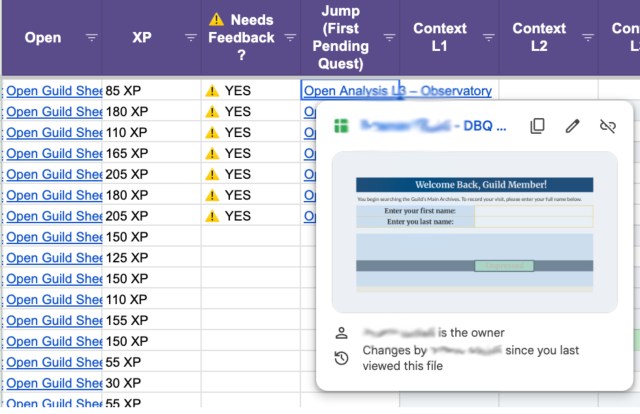Viewport: 640px width, 414px height.
Task: Click the green Sheets icon in popup
Action: pos(340,127)
